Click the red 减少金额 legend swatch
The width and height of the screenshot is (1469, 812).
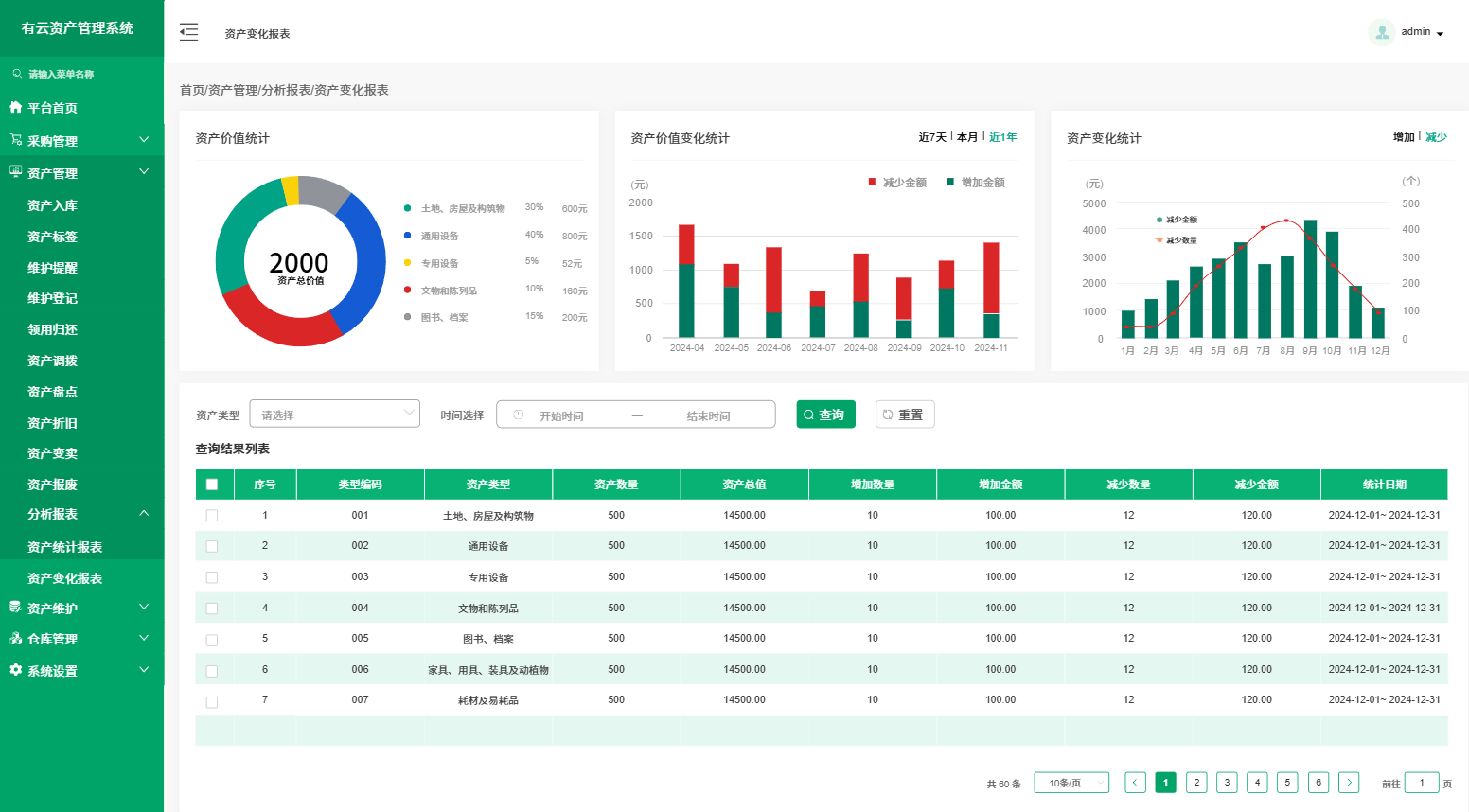(x=872, y=182)
